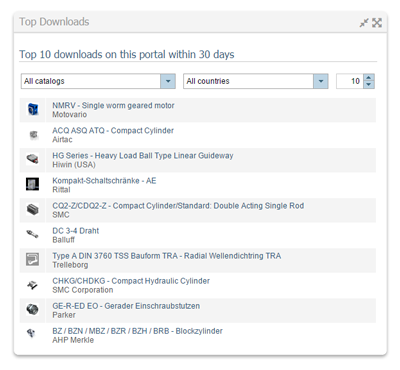Click the Trelleborg manufacturer name
Viewport: 400px width, 370px height.
coord(70,265)
